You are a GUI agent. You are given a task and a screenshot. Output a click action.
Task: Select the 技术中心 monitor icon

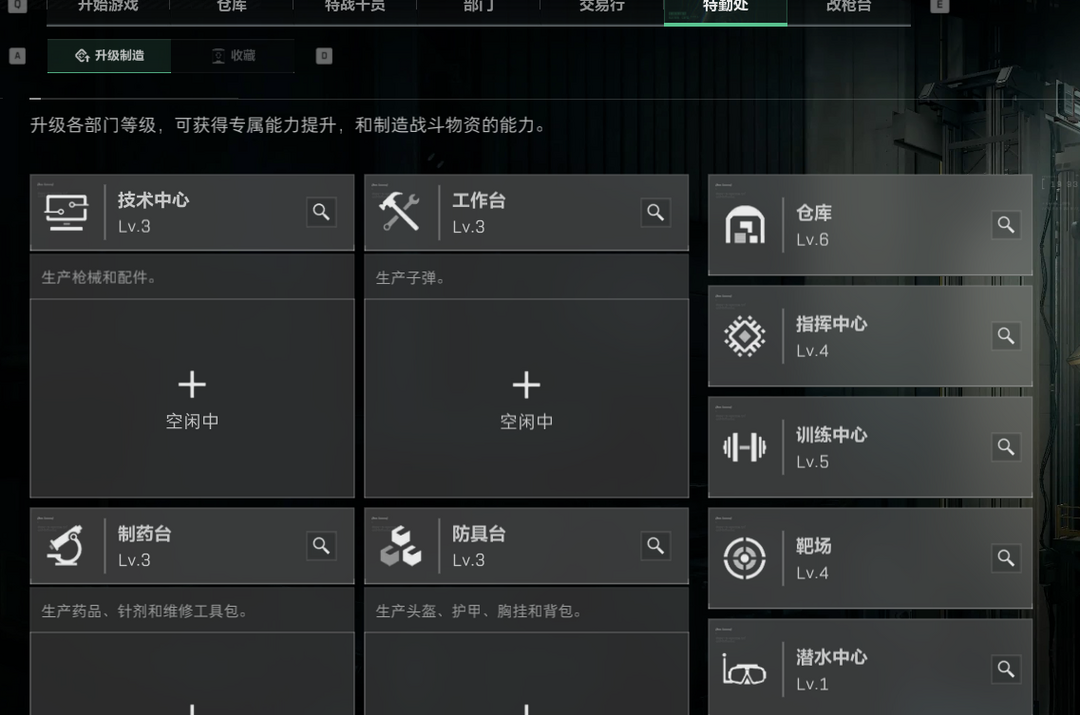[66, 212]
